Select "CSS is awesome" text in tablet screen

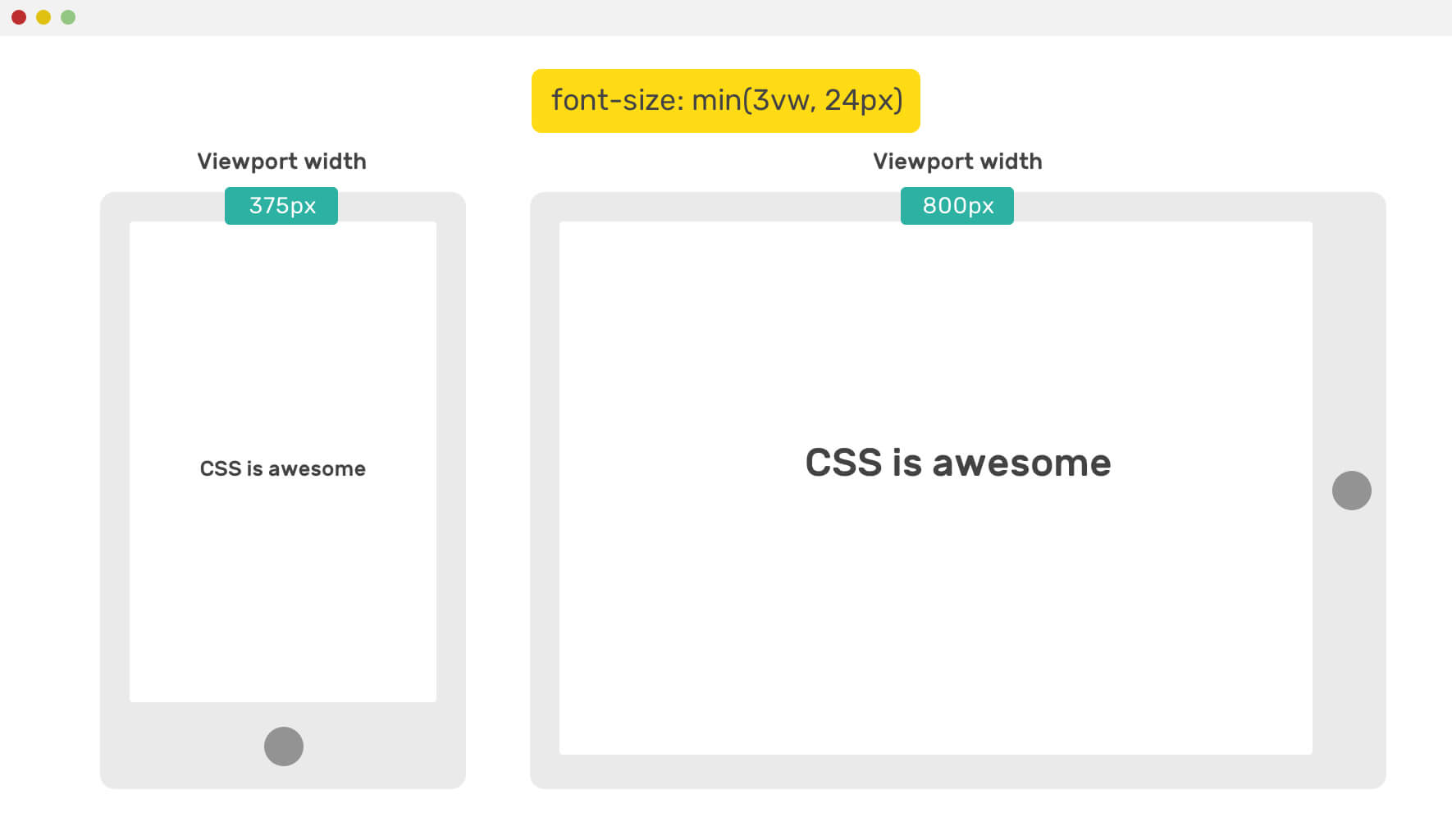957,463
